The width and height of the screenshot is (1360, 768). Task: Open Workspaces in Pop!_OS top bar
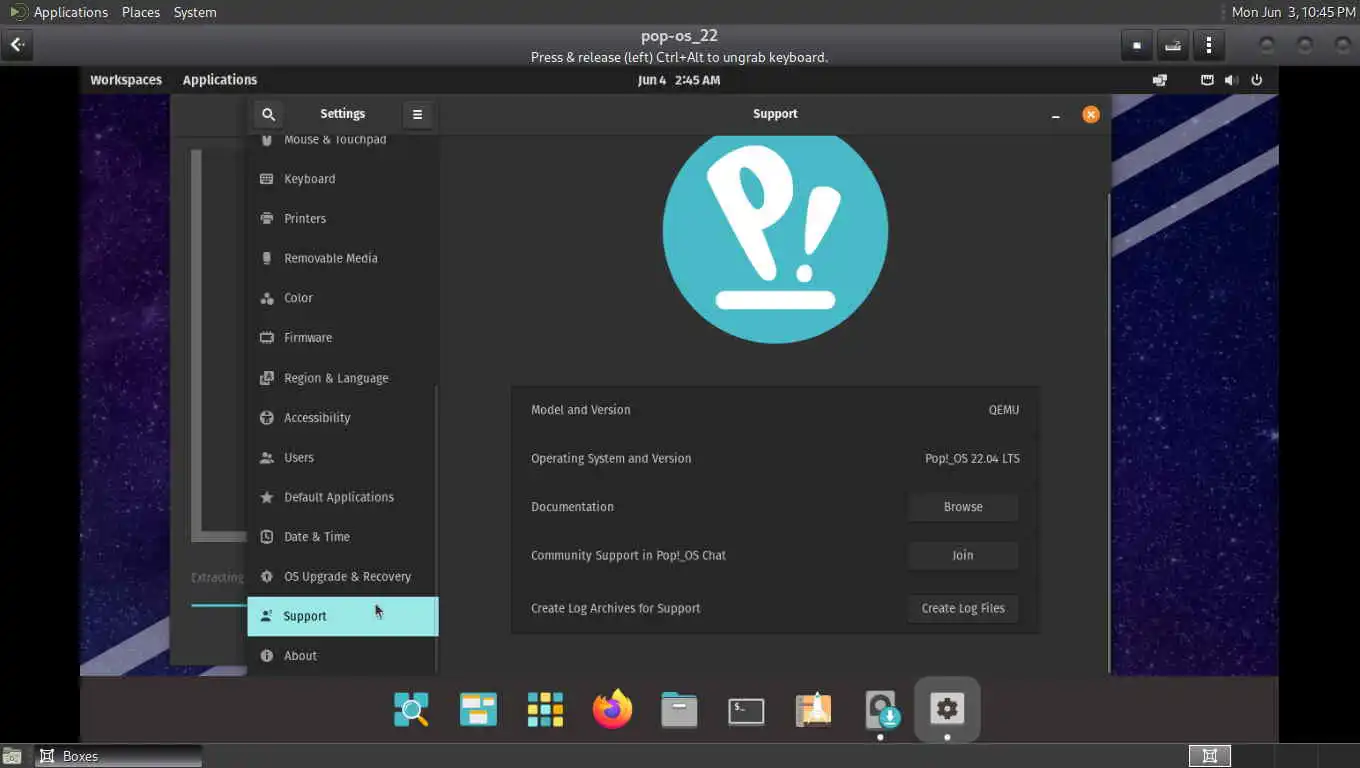126,80
